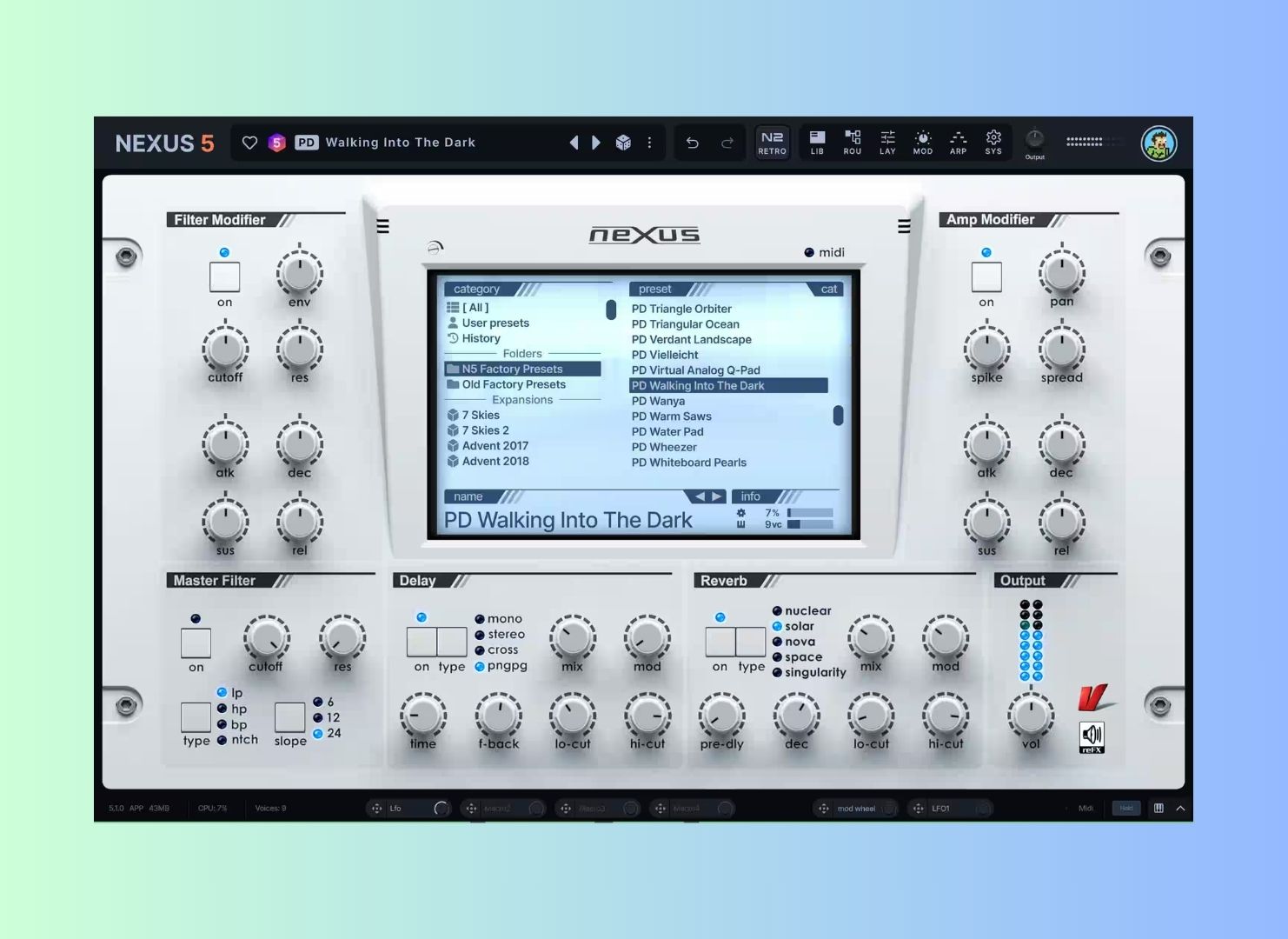Redo the last change

(x=727, y=143)
